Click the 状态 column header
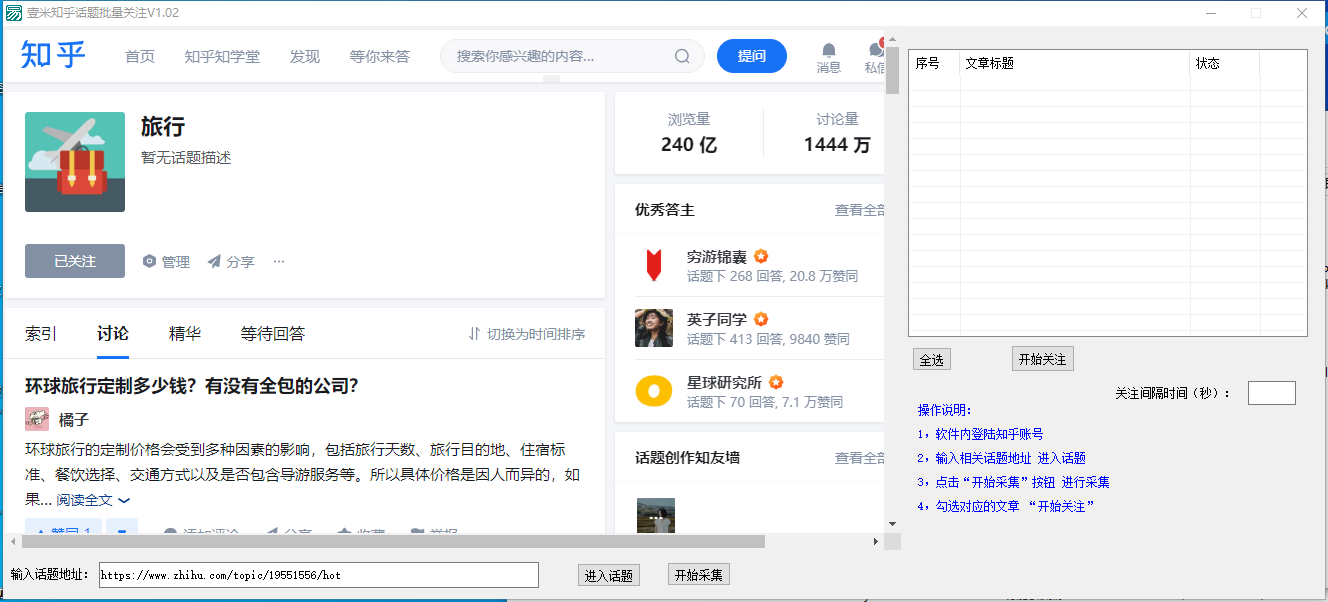The height and width of the screenshot is (602, 1328). pyautogui.click(x=1225, y=63)
